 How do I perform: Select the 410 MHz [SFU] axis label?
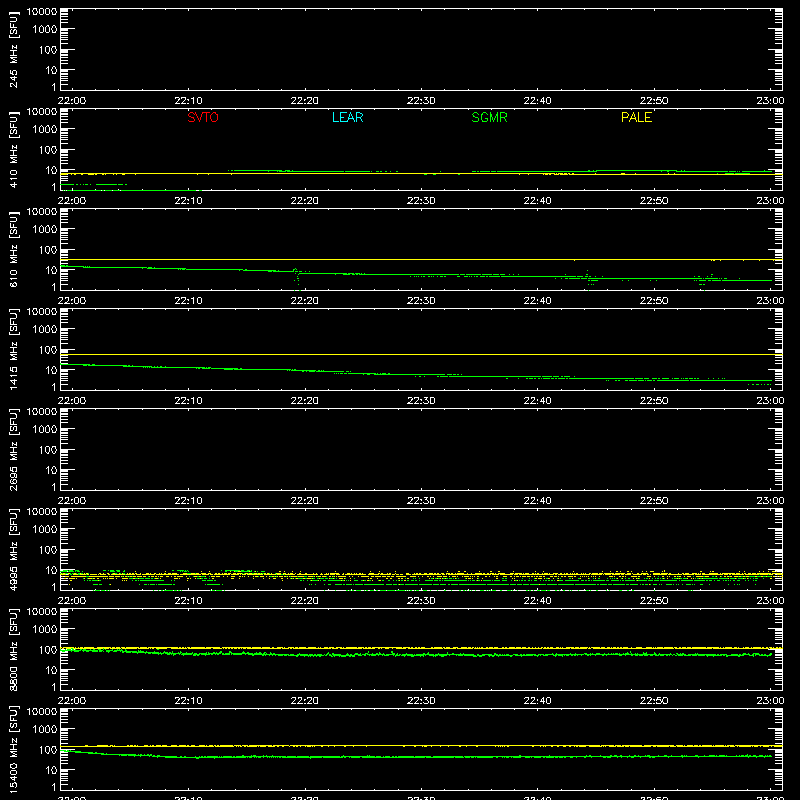tap(13, 149)
